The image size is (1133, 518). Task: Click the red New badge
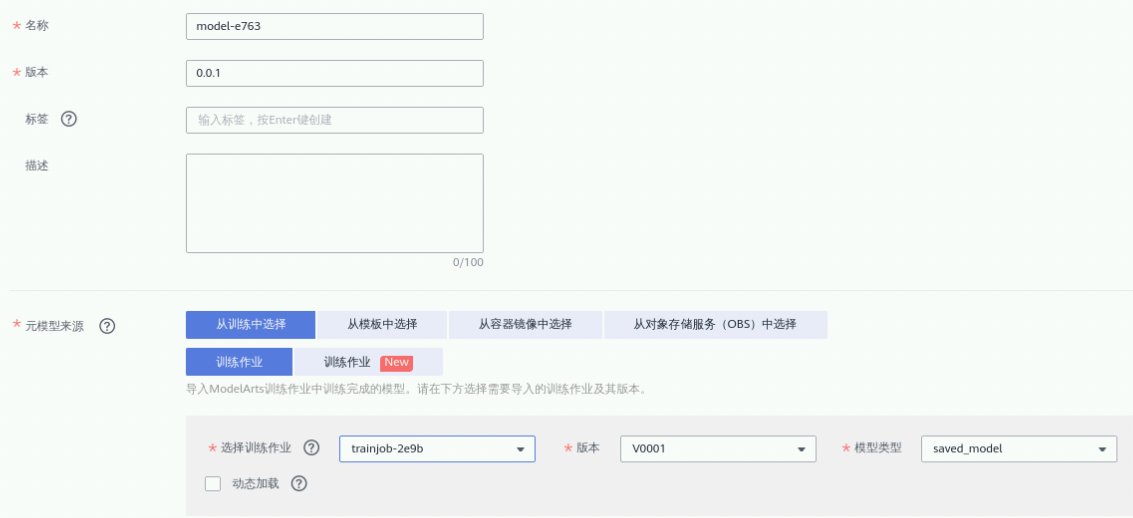396,362
